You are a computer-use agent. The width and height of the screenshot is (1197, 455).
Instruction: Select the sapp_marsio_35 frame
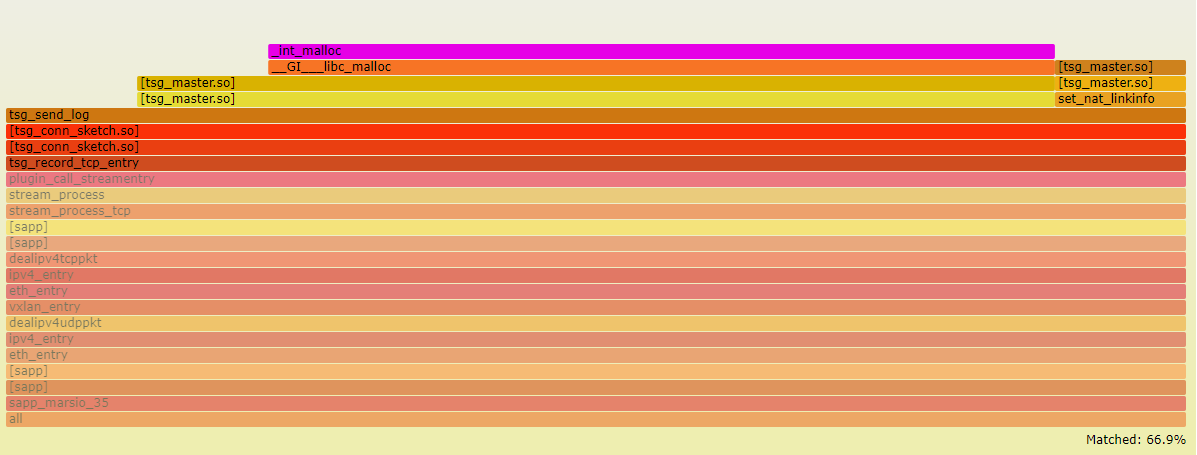[x=596, y=403]
